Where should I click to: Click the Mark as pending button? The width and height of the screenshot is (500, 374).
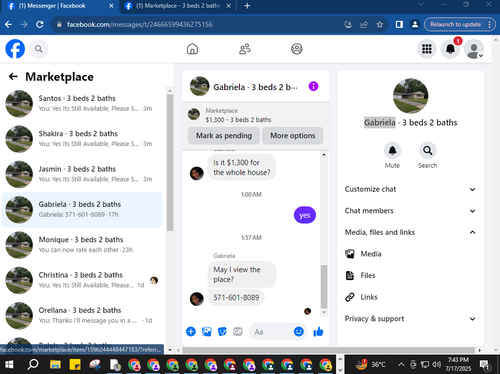[x=224, y=136]
